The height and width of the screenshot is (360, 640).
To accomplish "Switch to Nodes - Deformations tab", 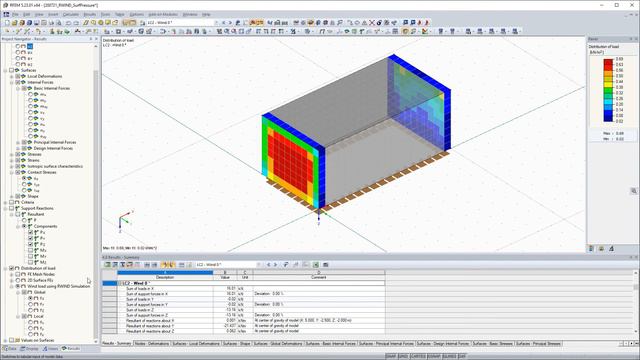I will tap(151, 344).
